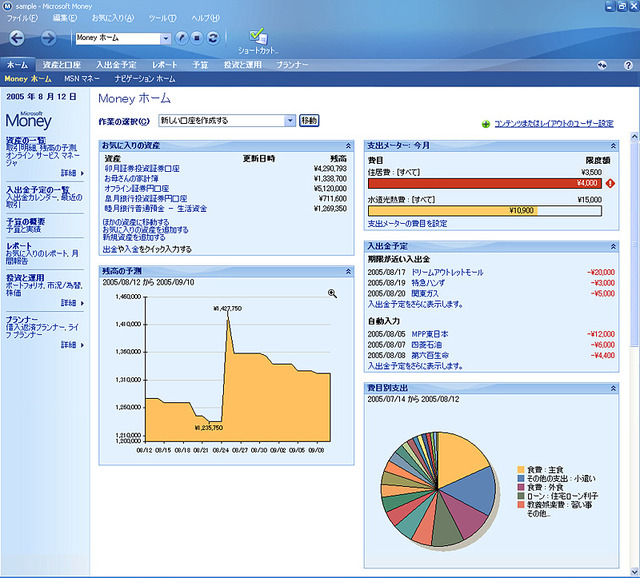
Task: Switch to the 予算 tab
Action: pos(200,65)
